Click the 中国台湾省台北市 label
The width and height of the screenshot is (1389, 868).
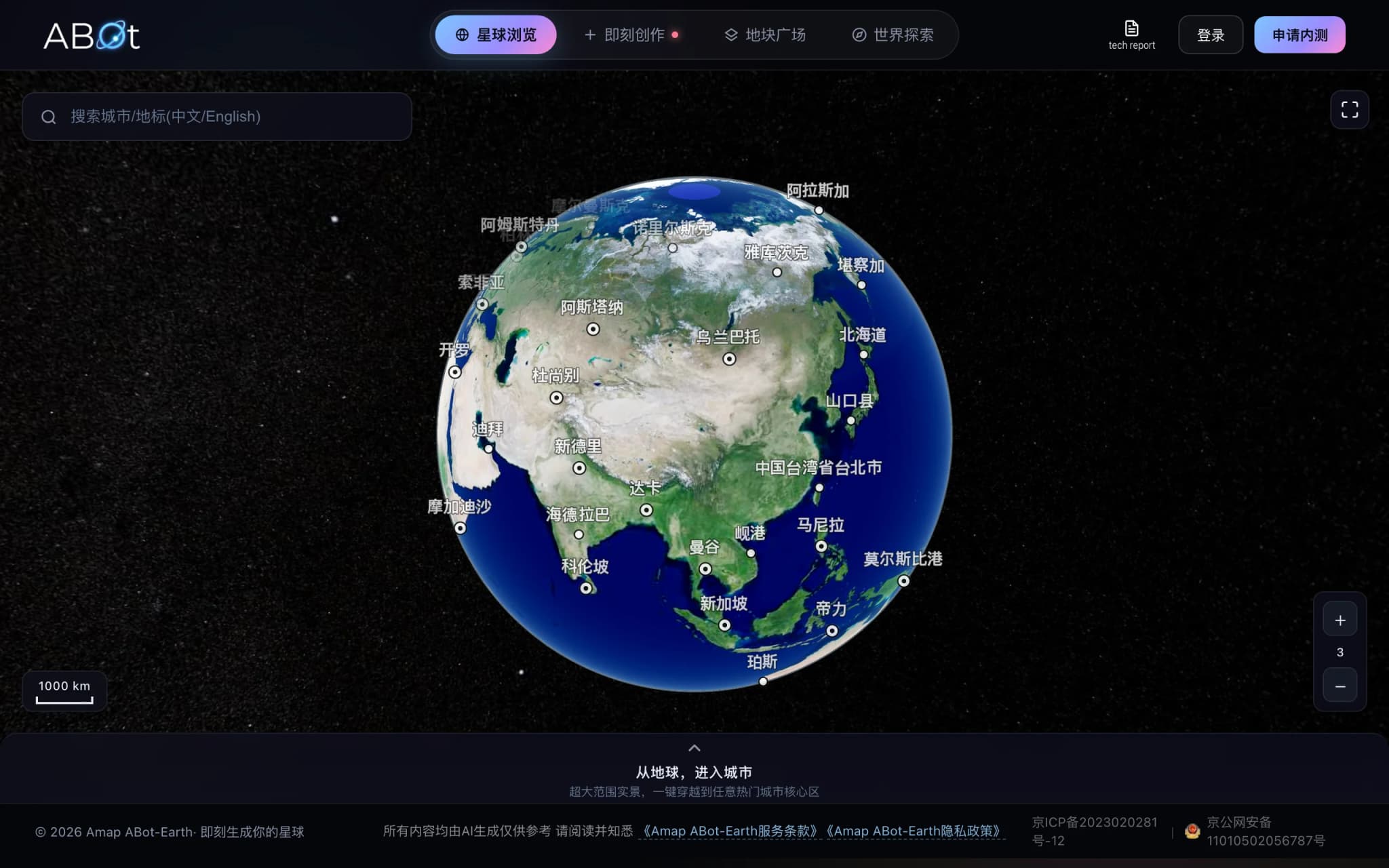[819, 468]
